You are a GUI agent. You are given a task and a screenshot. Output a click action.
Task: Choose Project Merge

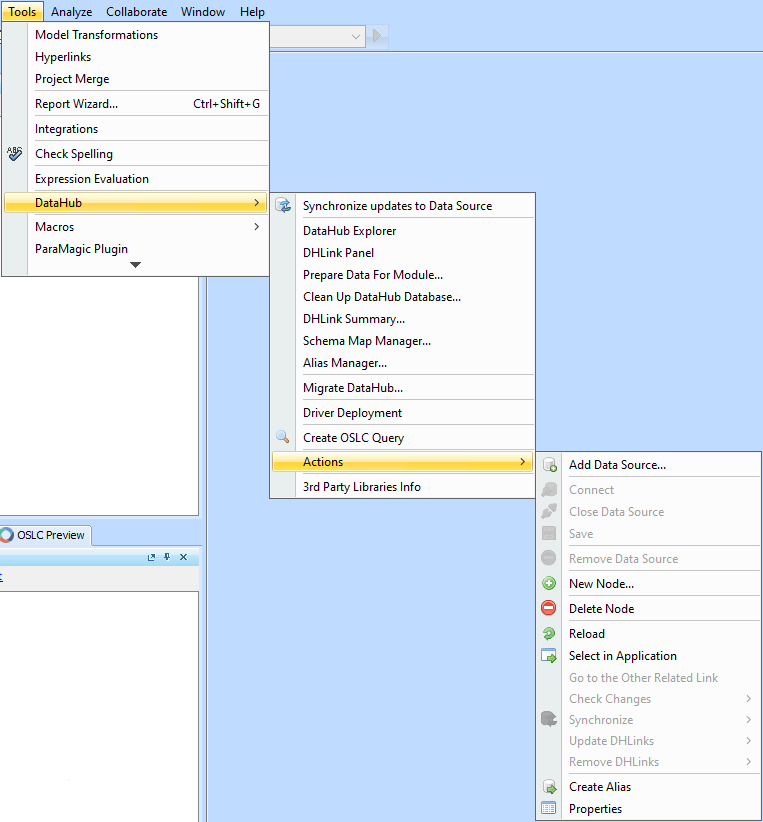point(136,79)
